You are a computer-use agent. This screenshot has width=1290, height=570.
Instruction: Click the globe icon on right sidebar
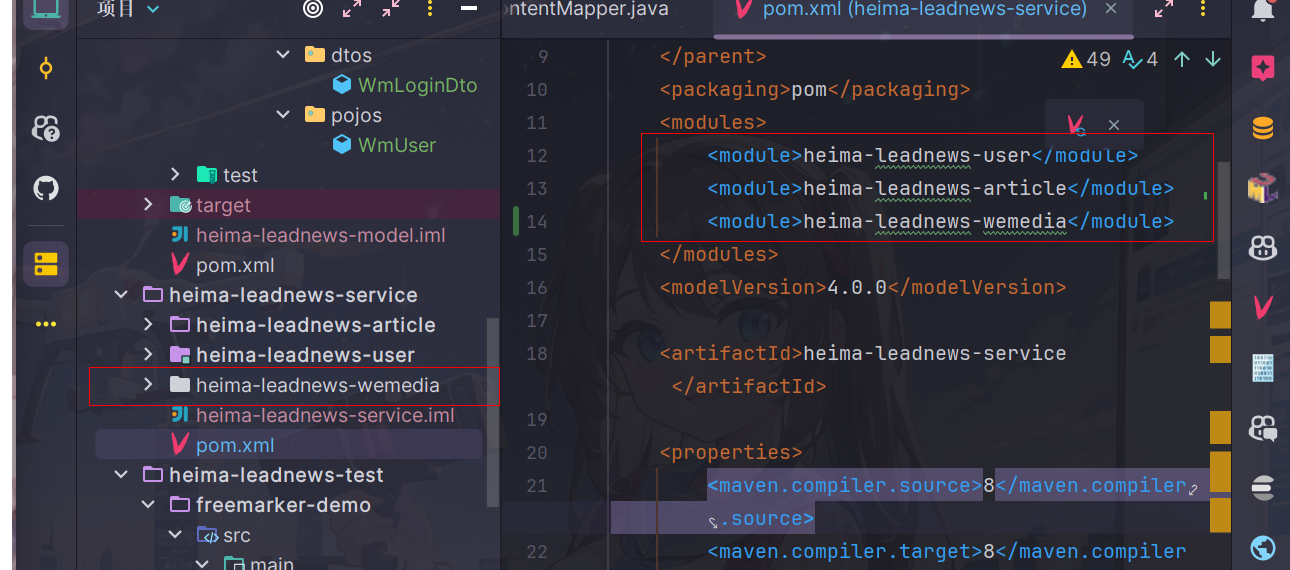(x=1263, y=548)
